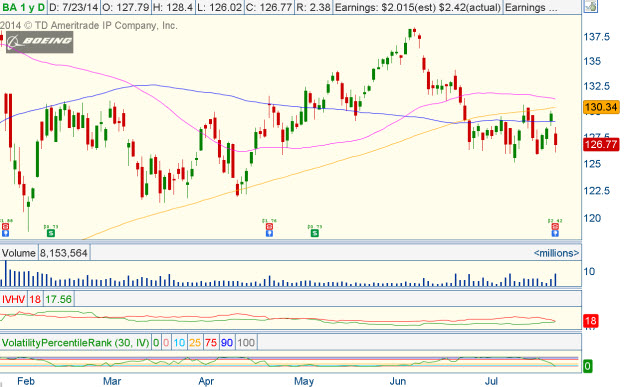This screenshot has width=625, height=387.
Task: Click the blue lightbulb marker under $2.42 earnings
Action: (555, 233)
